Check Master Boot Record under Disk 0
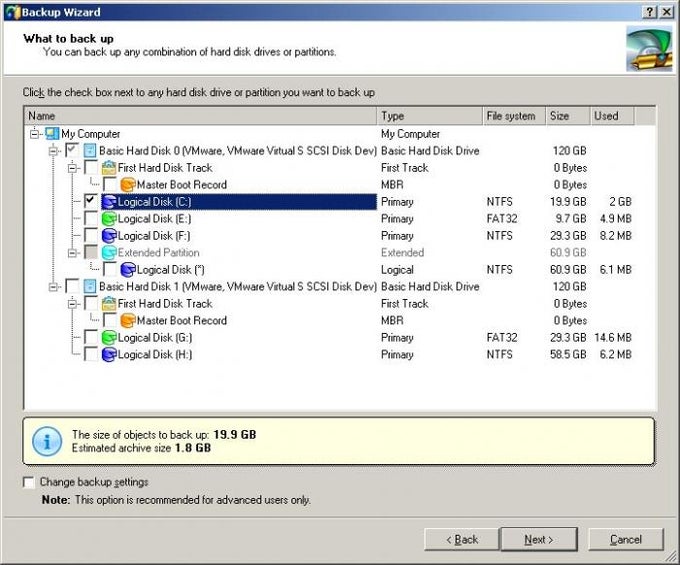The width and height of the screenshot is (680, 565). [110, 185]
